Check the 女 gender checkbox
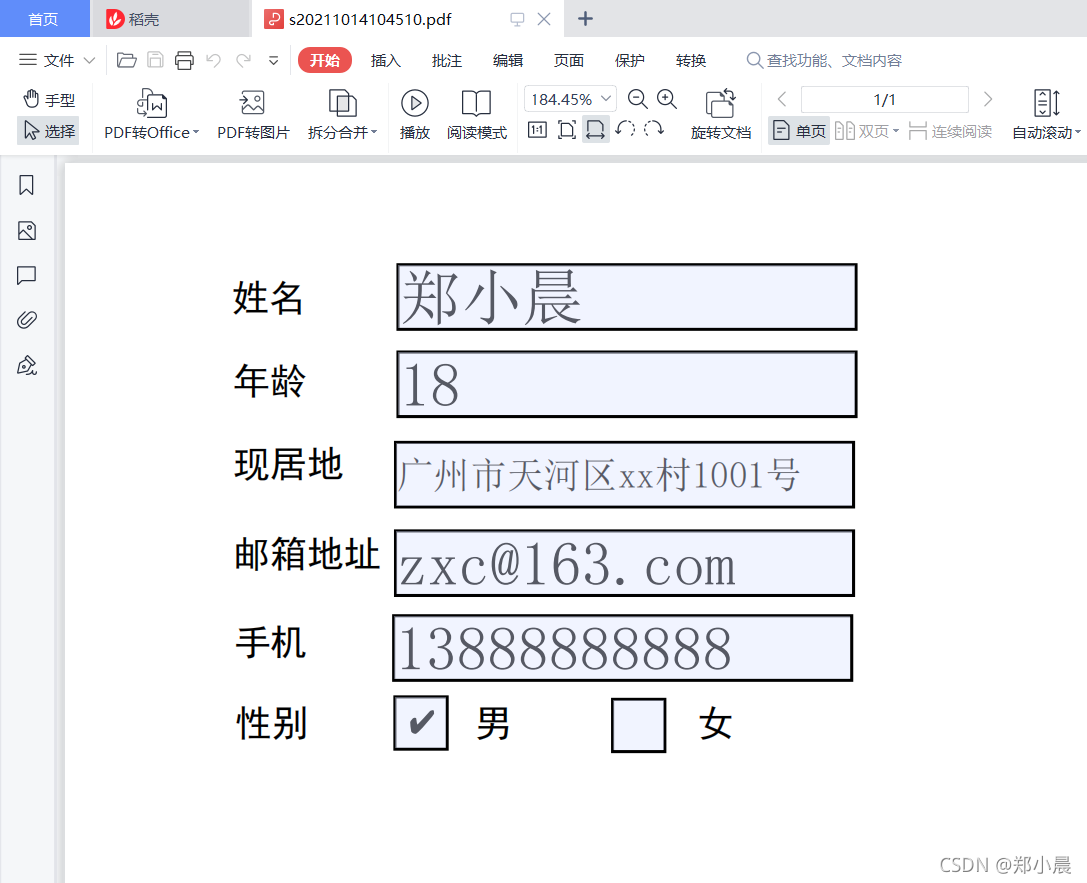This screenshot has width=1087, height=883. 638,725
